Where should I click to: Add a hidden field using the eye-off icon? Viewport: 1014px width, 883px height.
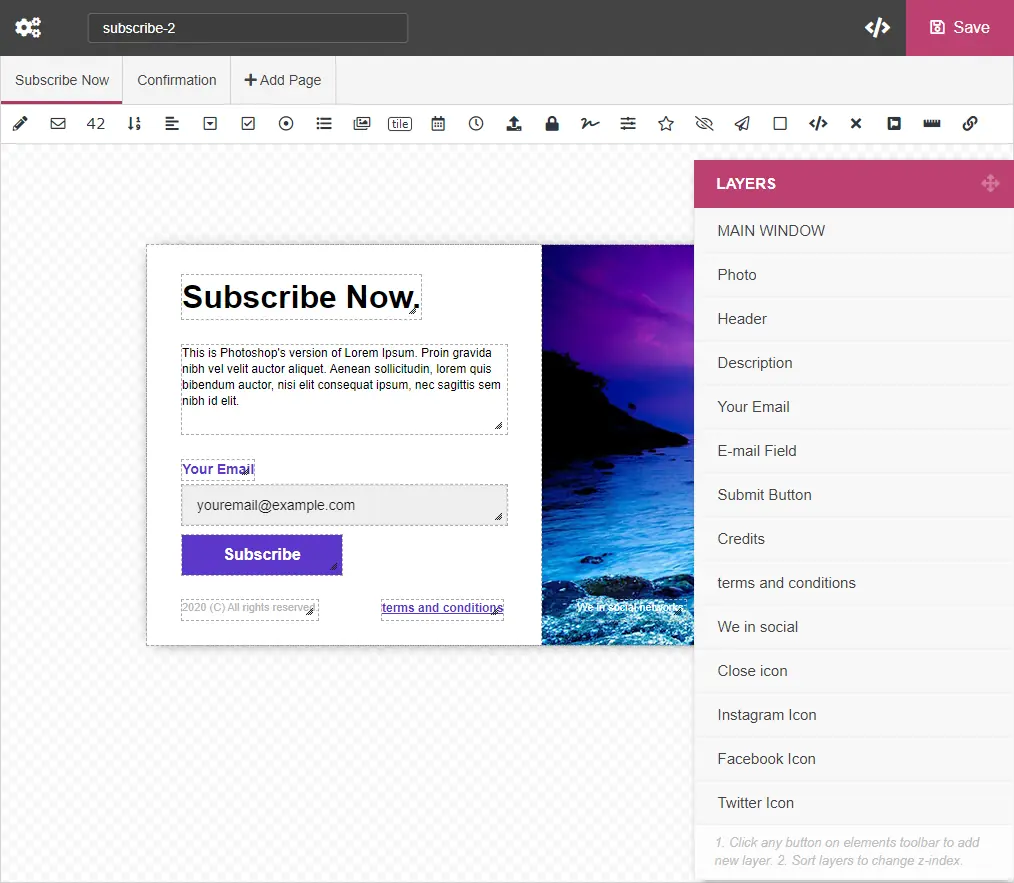(703, 123)
